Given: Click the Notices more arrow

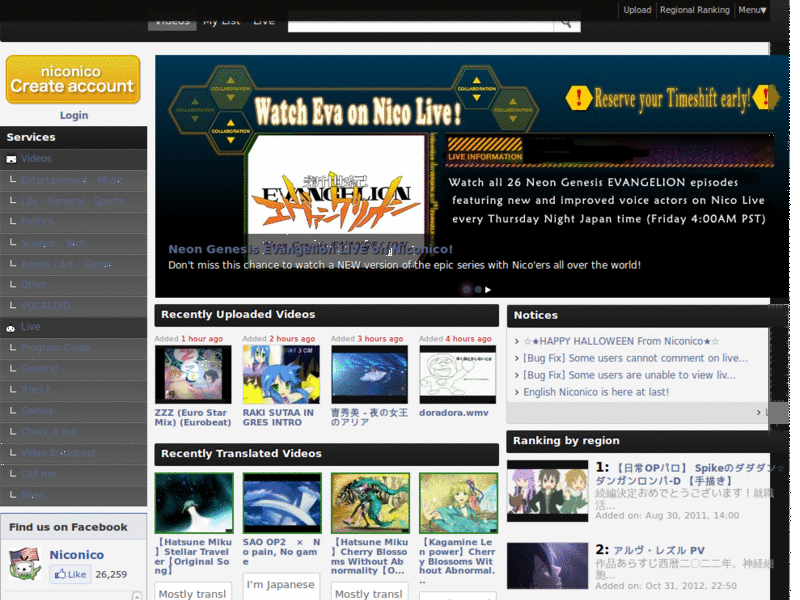Looking at the screenshot, I should pyautogui.click(x=759, y=412).
